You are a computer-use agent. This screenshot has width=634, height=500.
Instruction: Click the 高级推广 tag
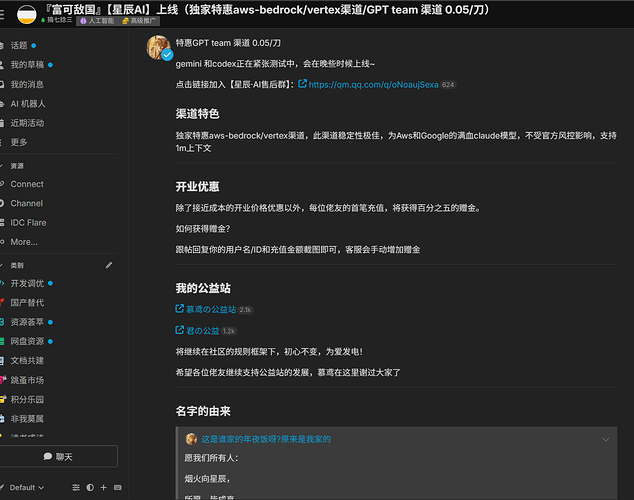pos(140,21)
